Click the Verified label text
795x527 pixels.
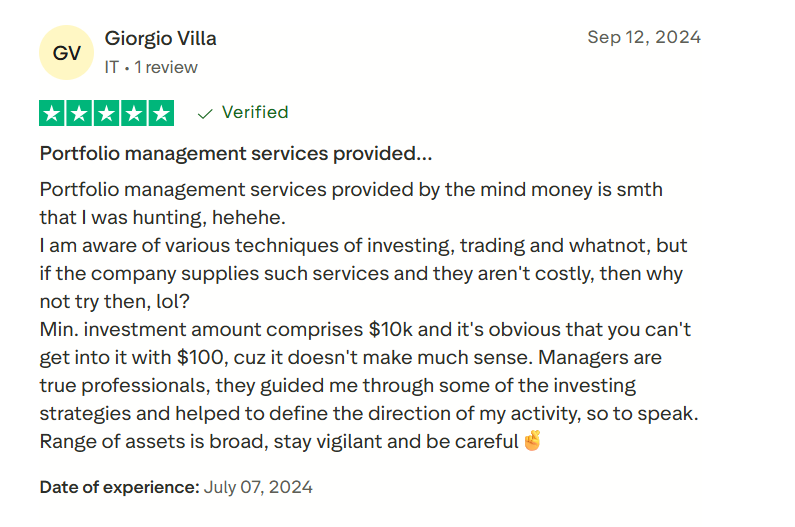pos(255,112)
